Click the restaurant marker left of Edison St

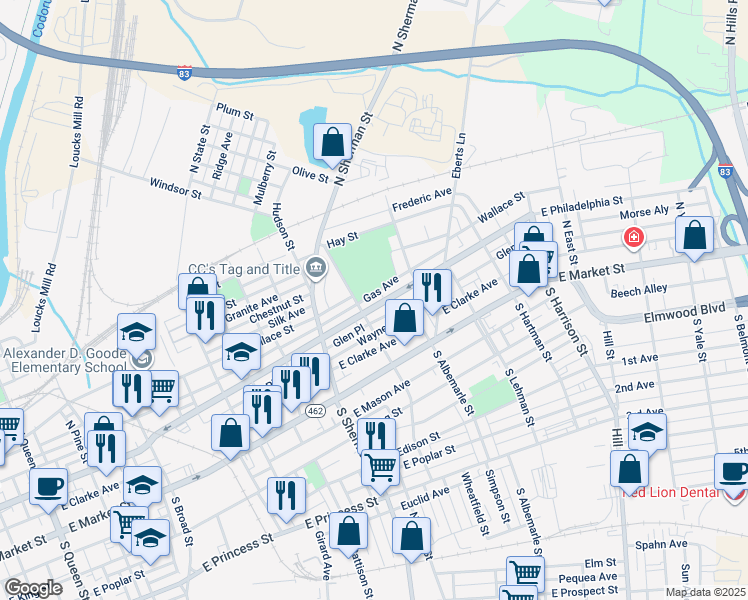click(x=376, y=435)
